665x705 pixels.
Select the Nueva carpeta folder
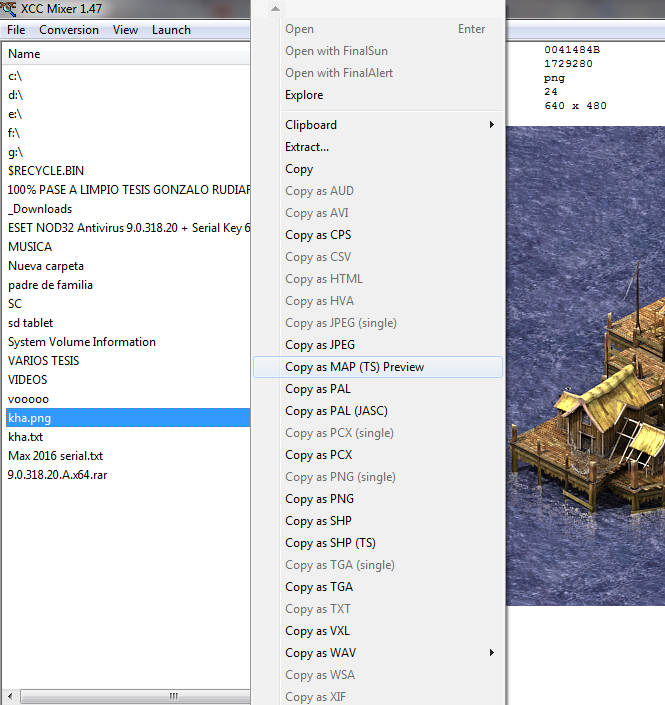point(46,266)
